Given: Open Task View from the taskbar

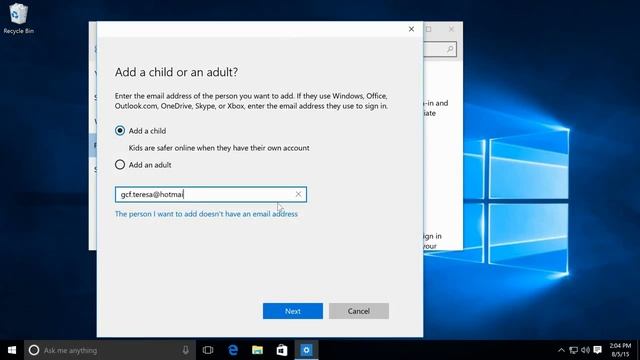Looking at the screenshot, I should tap(208, 350).
